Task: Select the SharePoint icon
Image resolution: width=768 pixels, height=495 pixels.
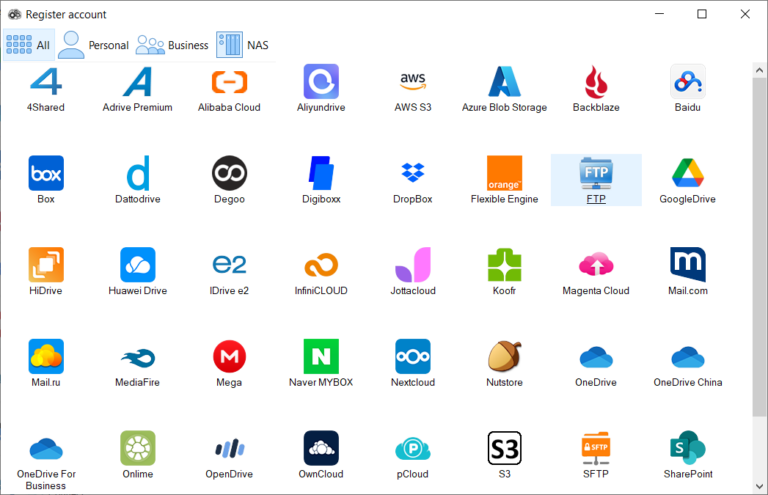Action: click(x=687, y=448)
